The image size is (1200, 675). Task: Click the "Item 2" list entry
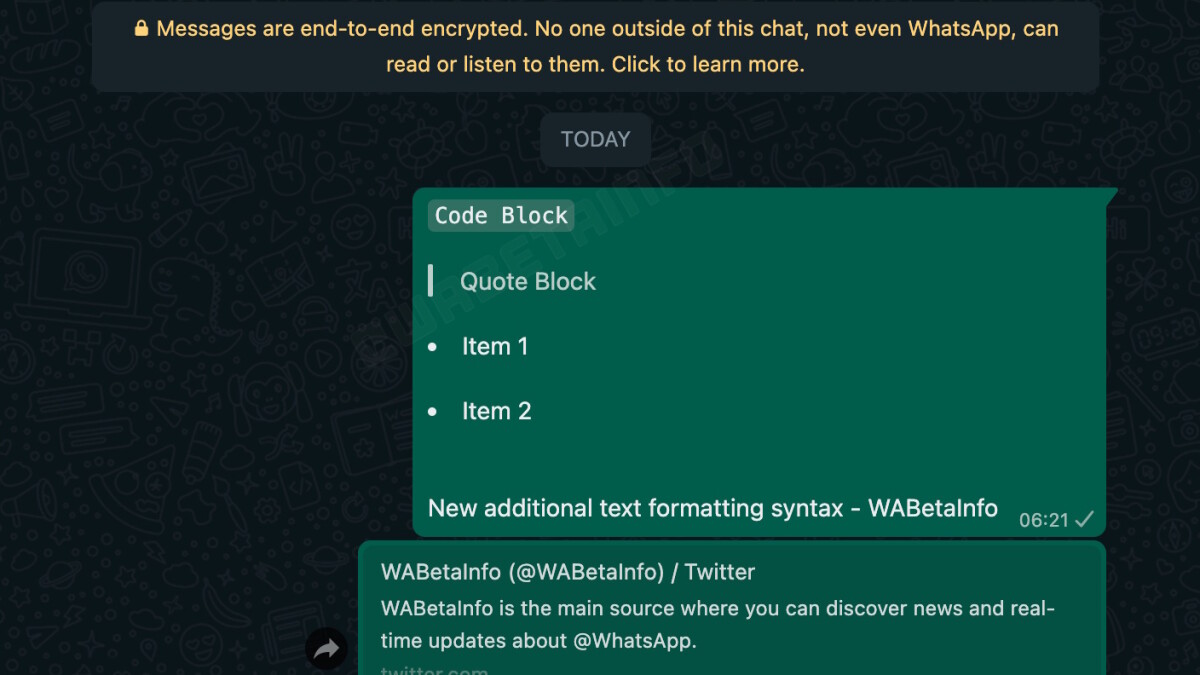(496, 412)
